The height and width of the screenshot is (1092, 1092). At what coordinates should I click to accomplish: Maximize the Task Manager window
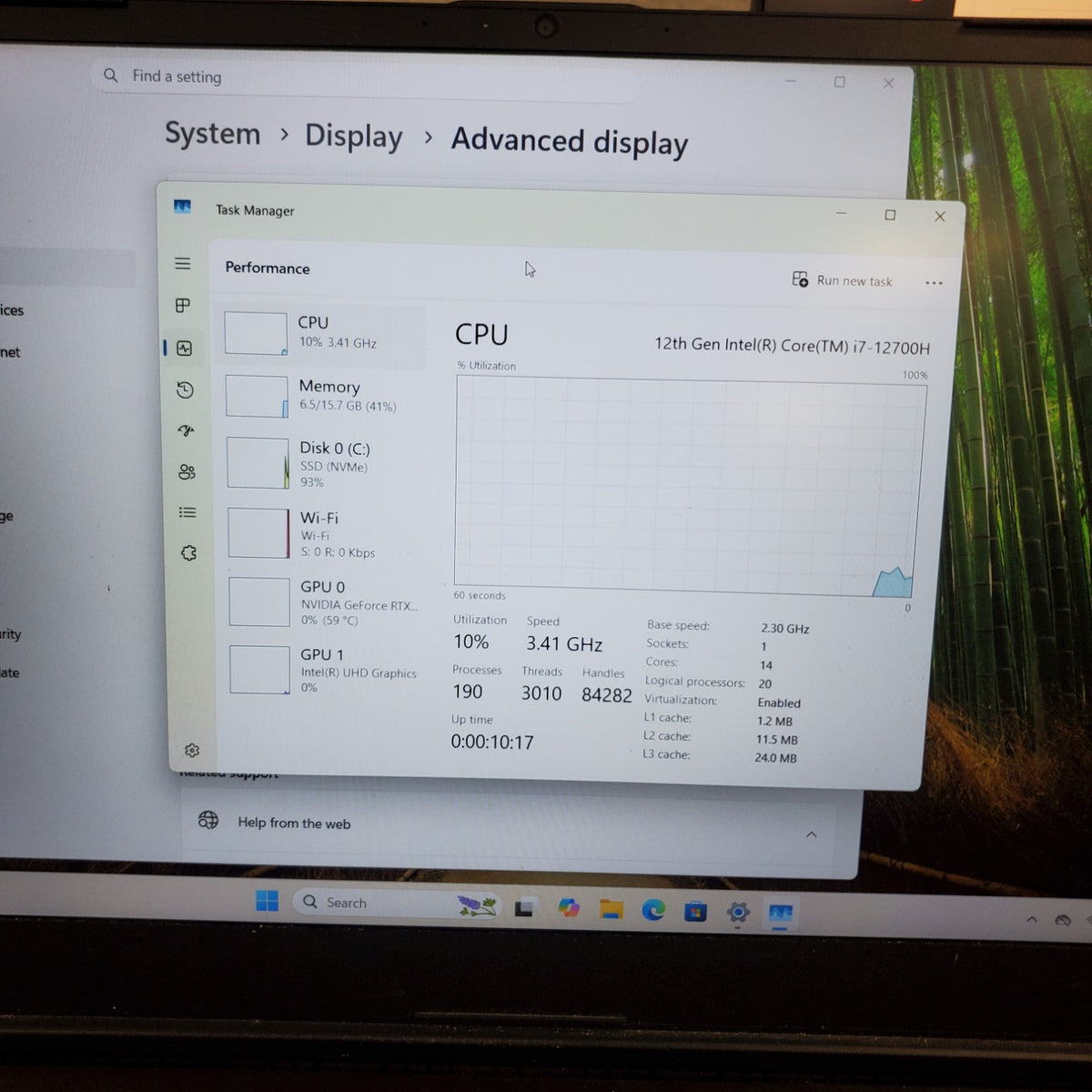tap(890, 215)
